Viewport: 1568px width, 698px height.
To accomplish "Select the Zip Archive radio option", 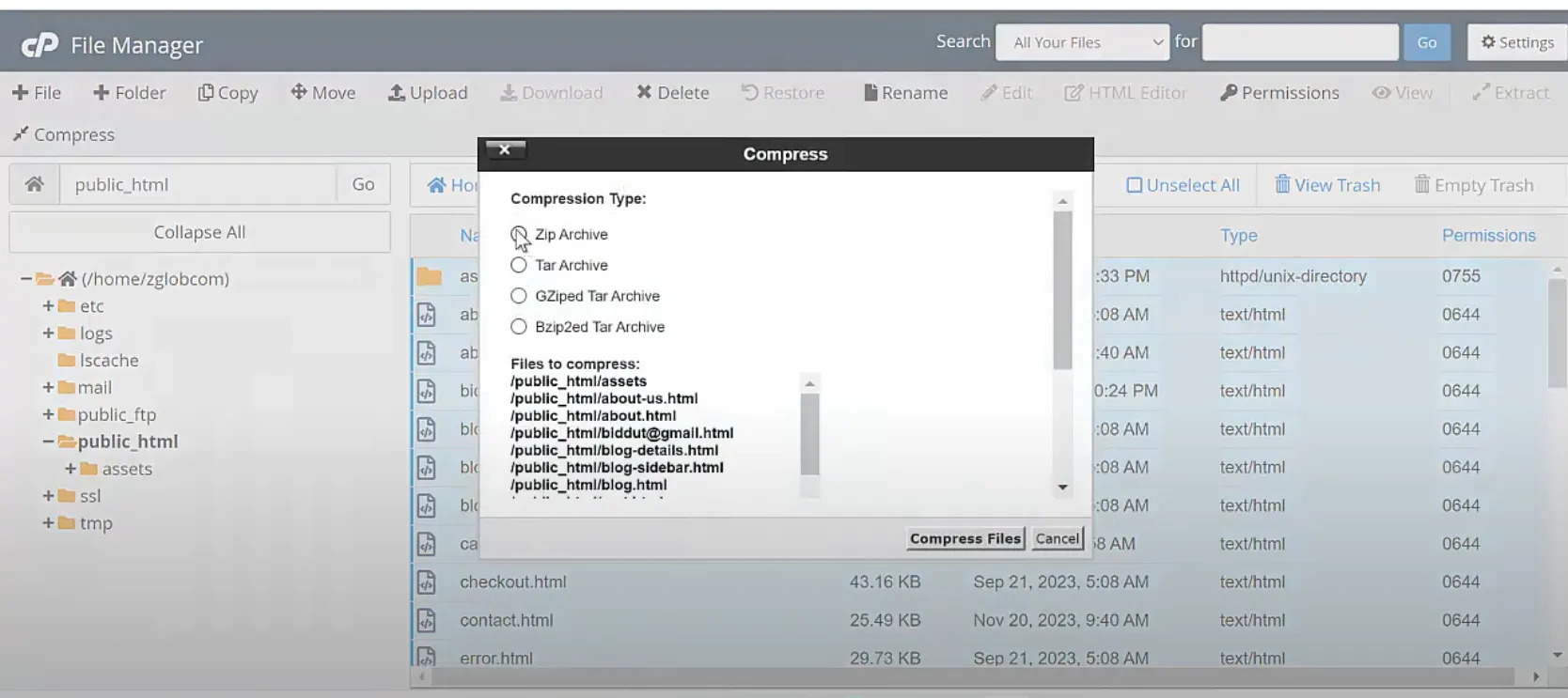I will [519, 234].
